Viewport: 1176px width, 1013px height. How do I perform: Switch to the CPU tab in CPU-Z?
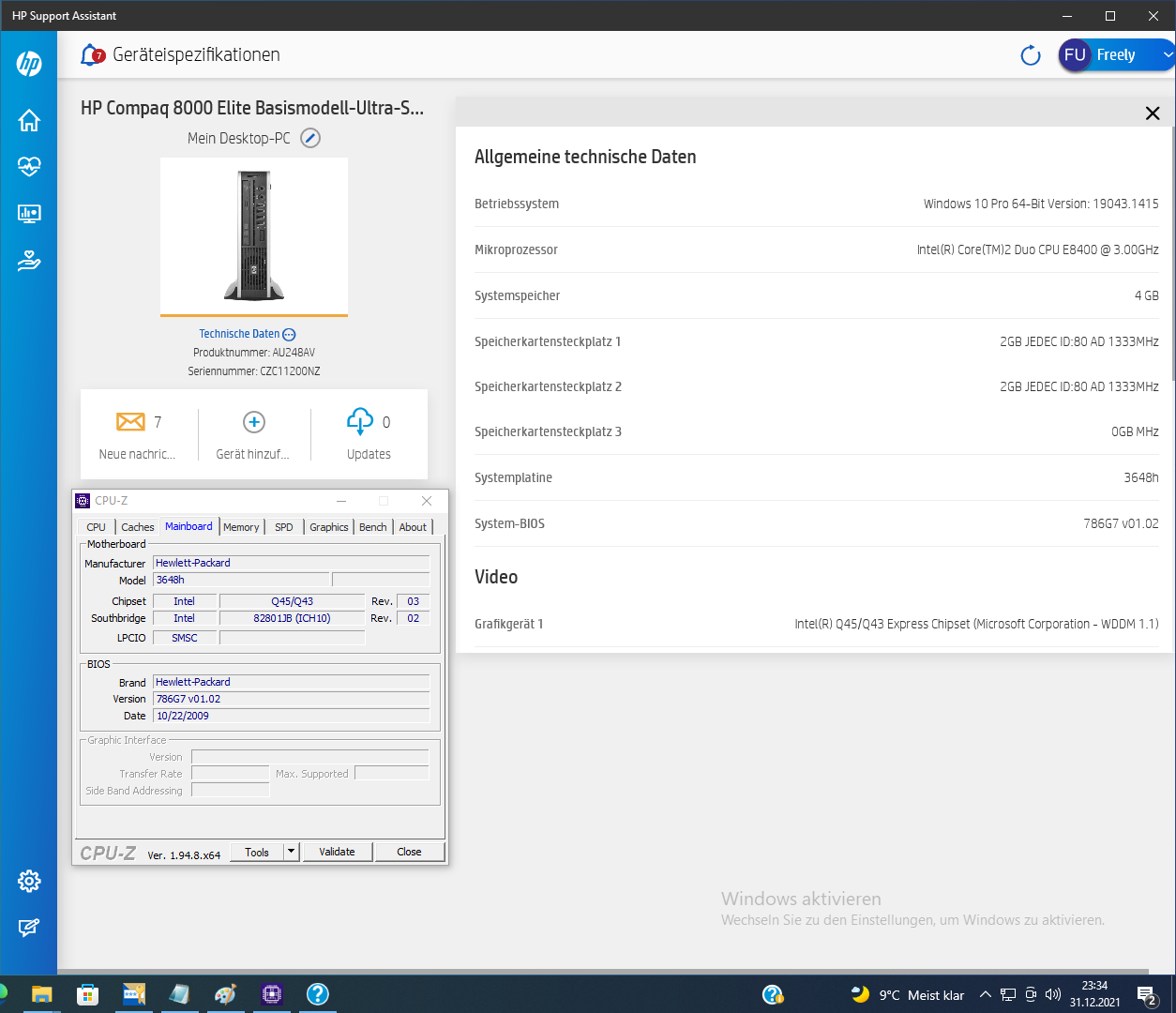point(96,527)
